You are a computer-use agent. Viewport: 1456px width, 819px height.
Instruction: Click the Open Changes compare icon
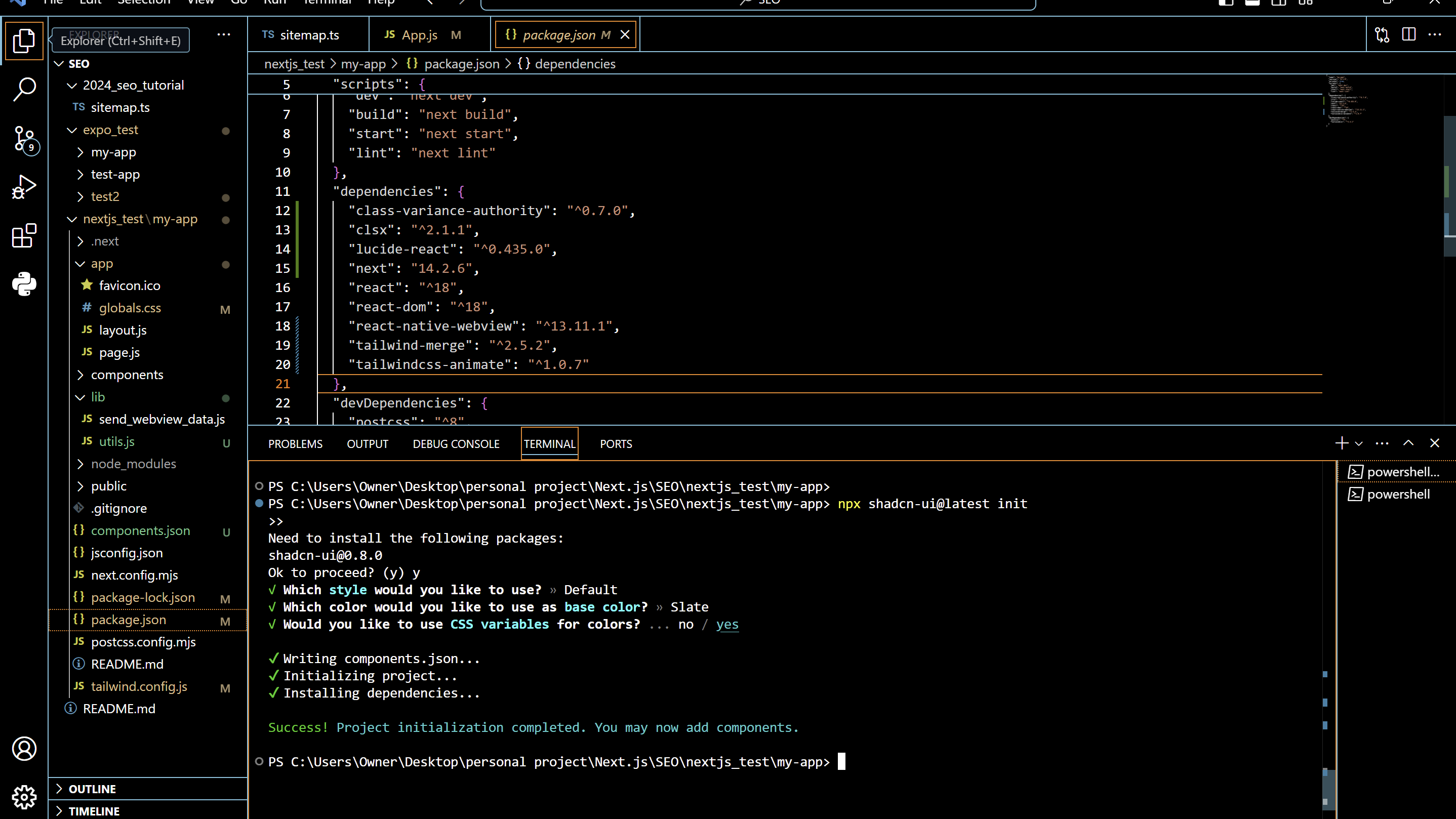[x=1382, y=35]
